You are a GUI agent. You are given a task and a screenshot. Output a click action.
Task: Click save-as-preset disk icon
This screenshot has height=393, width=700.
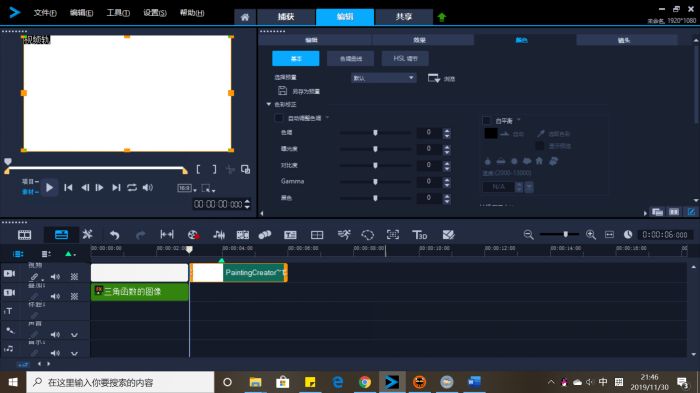282,91
